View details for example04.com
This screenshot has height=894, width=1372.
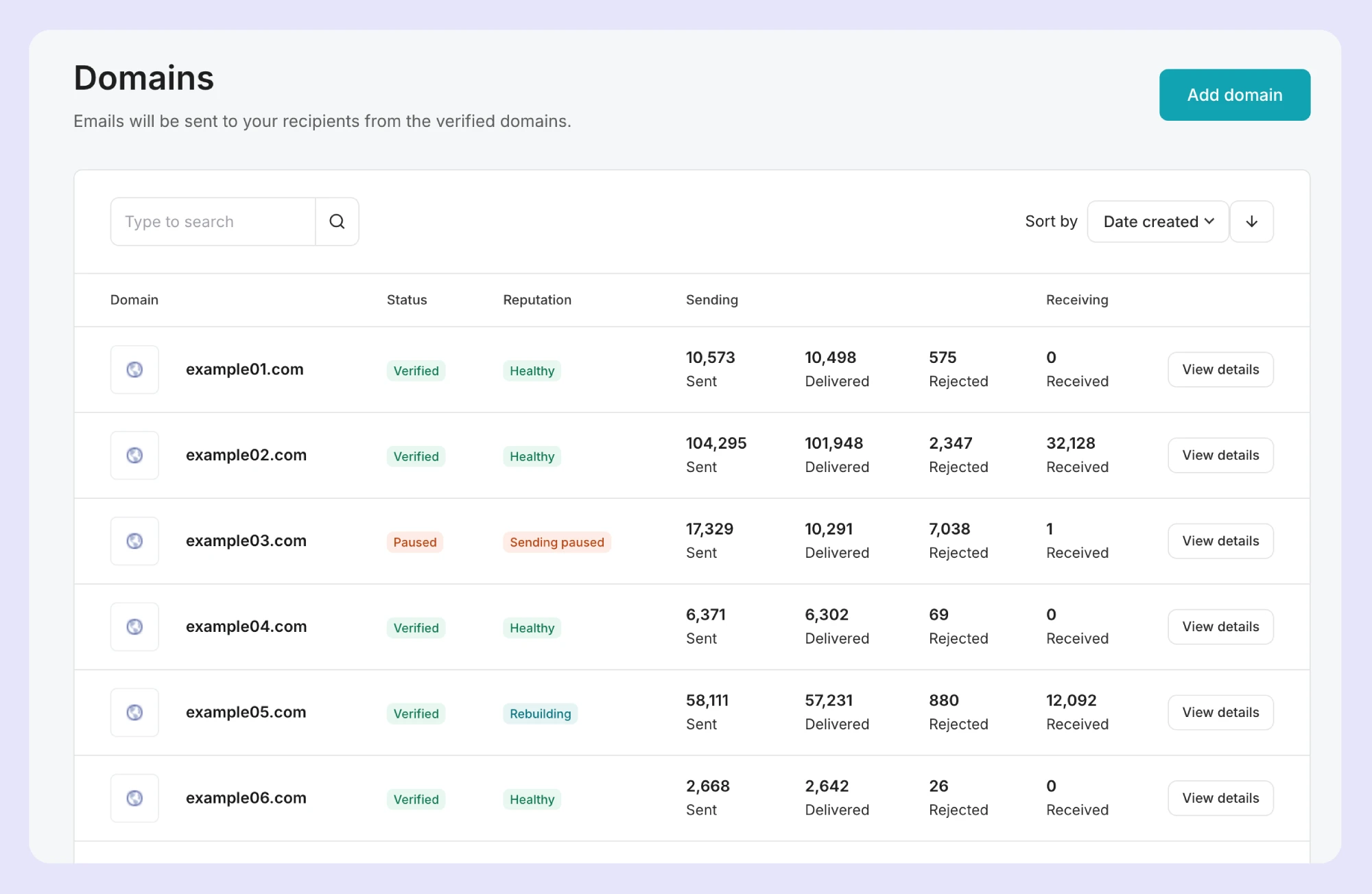tap(1220, 627)
